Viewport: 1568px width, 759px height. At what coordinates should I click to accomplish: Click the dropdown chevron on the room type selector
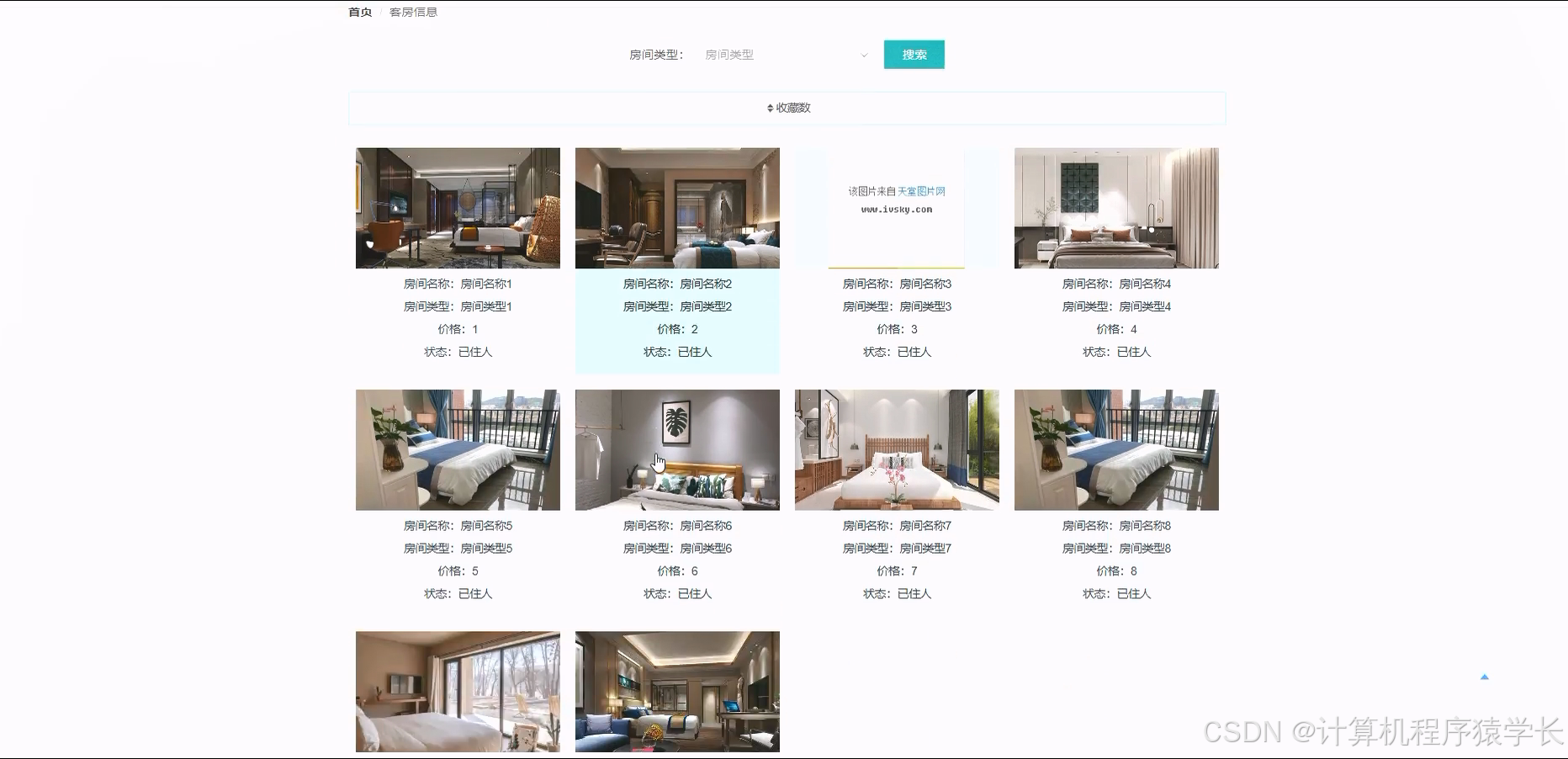[x=864, y=55]
